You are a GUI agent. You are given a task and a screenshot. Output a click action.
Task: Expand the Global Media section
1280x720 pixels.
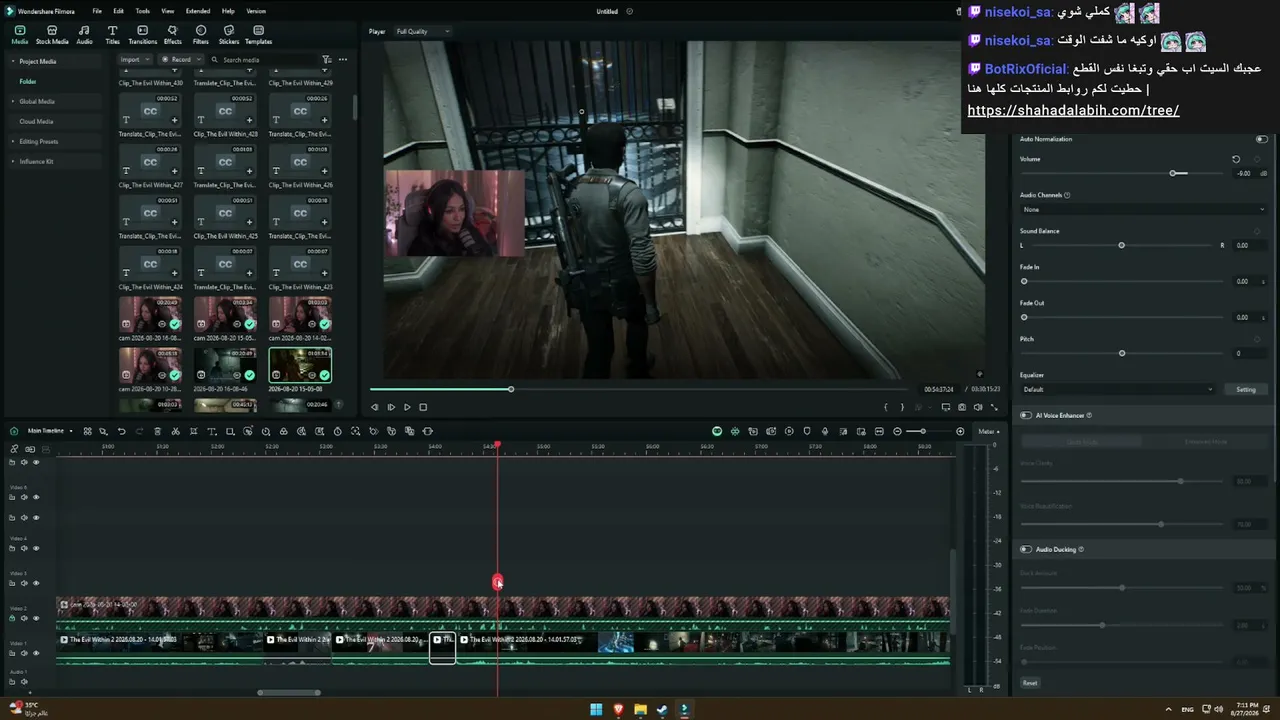(13, 102)
